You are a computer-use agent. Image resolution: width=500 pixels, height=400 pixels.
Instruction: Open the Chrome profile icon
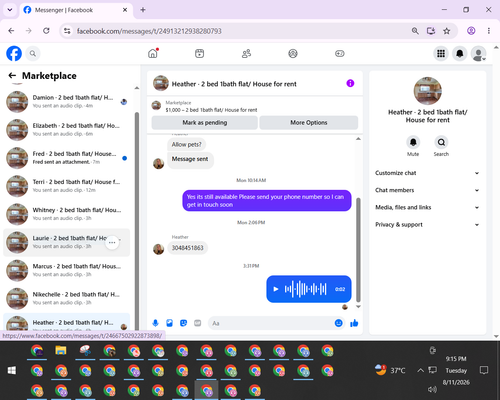(471, 31)
